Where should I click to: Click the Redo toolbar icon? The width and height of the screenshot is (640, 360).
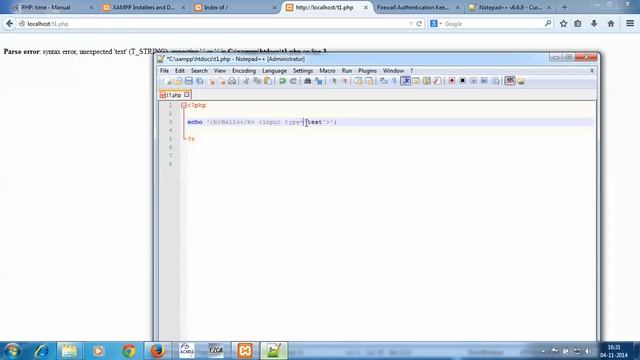[x=293, y=81]
